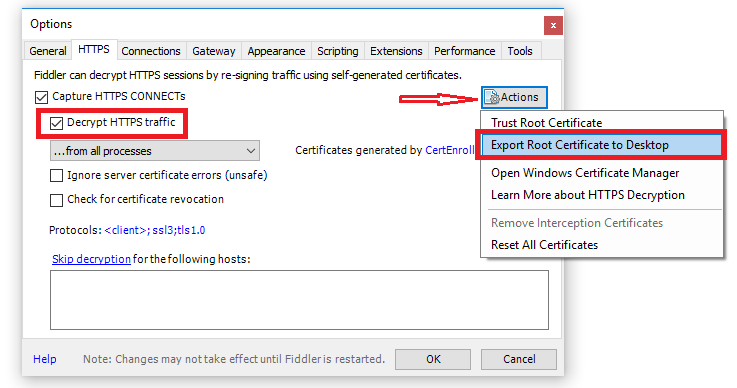
Task: Click the Skip decryption link
Action: [91, 259]
